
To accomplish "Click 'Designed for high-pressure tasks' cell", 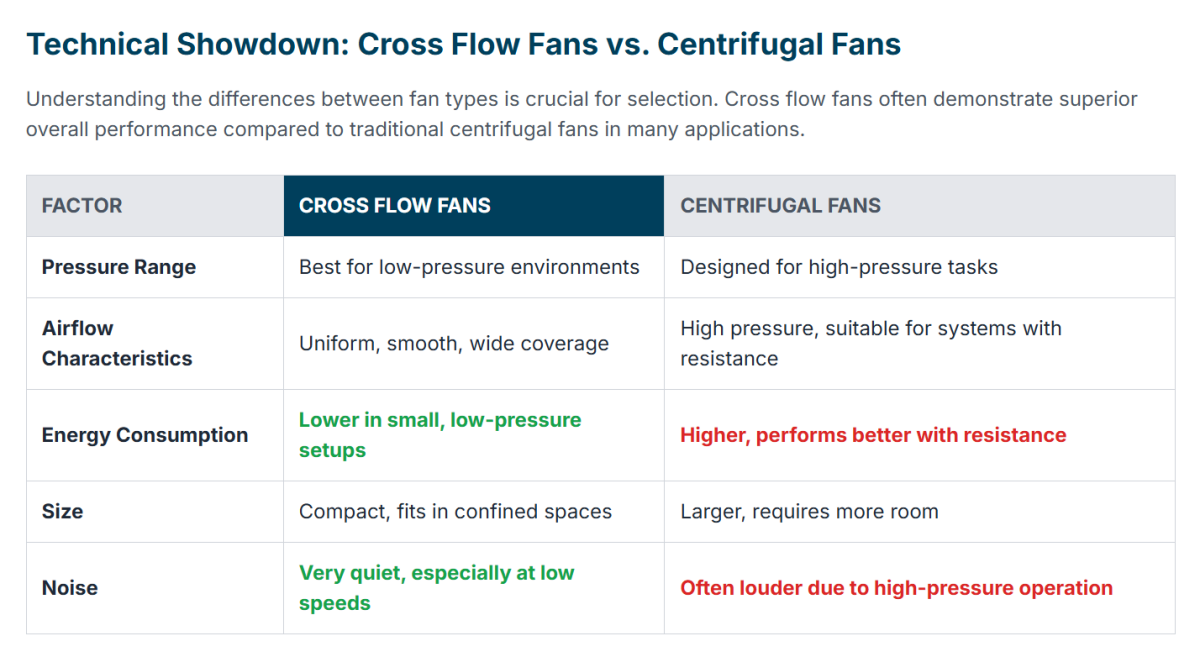I will coord(839,267).
